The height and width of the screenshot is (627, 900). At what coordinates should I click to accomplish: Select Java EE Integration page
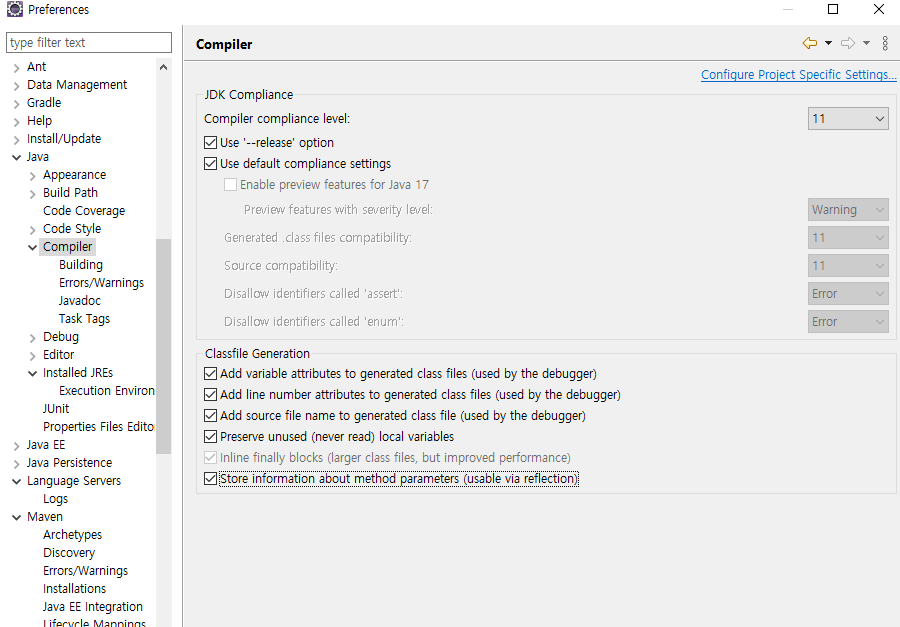point(92,607)
